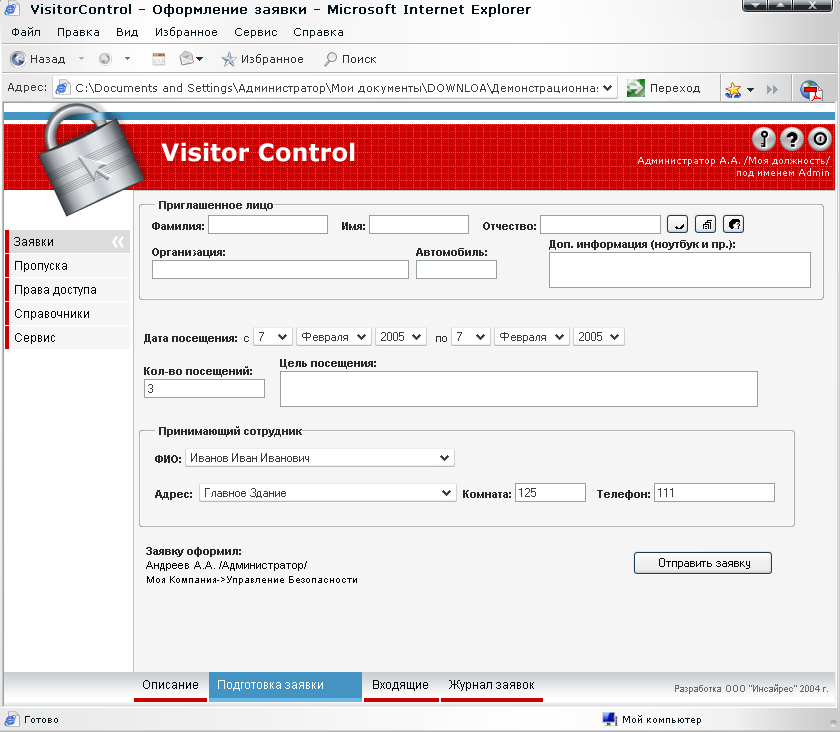The image size is (840, 732).
Task: Click the Adobe PDF globe icon
Action: (x=811, y=90)
